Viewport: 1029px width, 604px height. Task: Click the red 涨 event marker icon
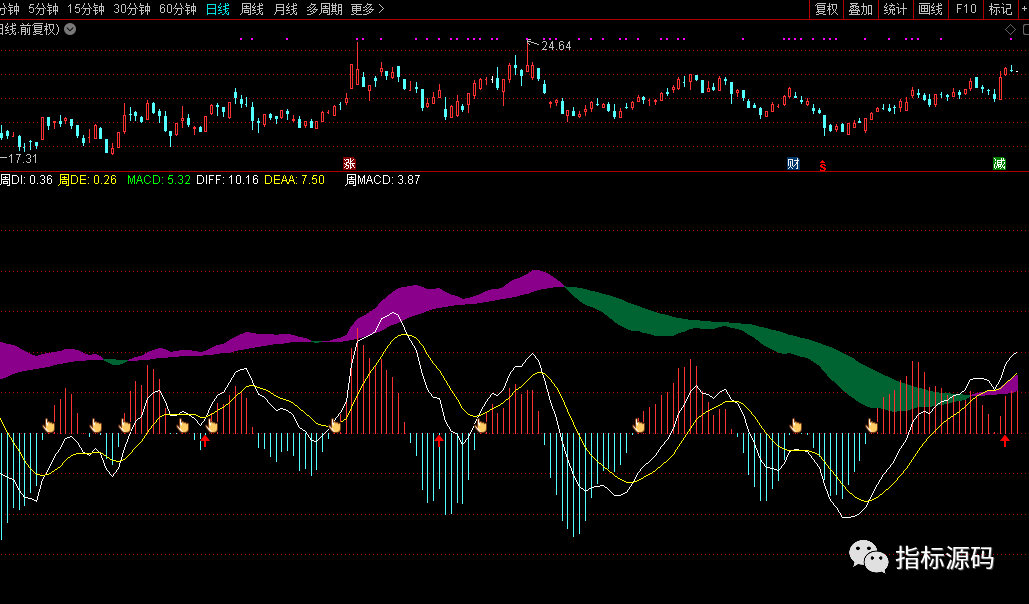[x=349, y=163]
